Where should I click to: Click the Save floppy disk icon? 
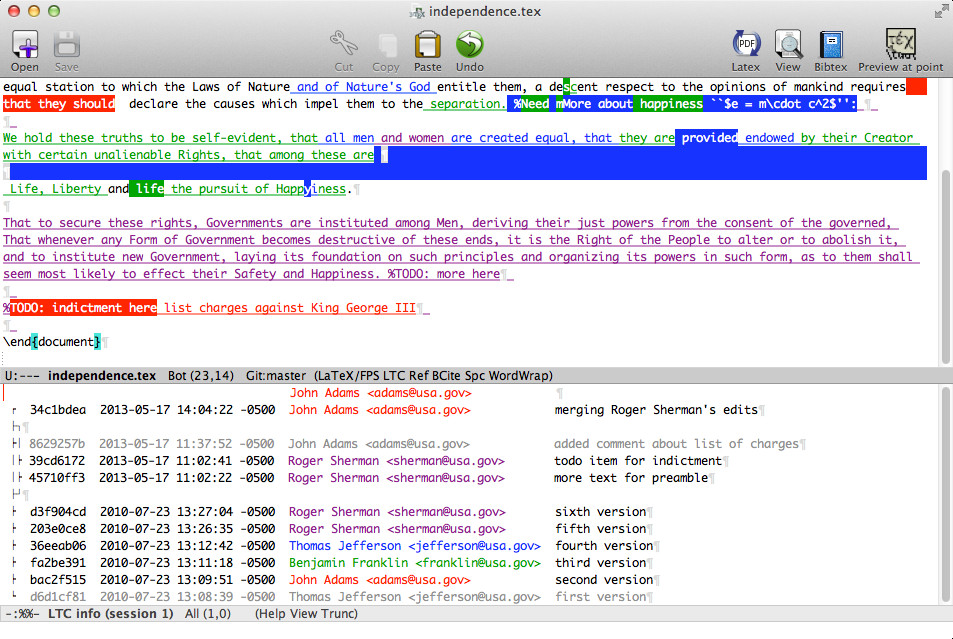(66, 46)
